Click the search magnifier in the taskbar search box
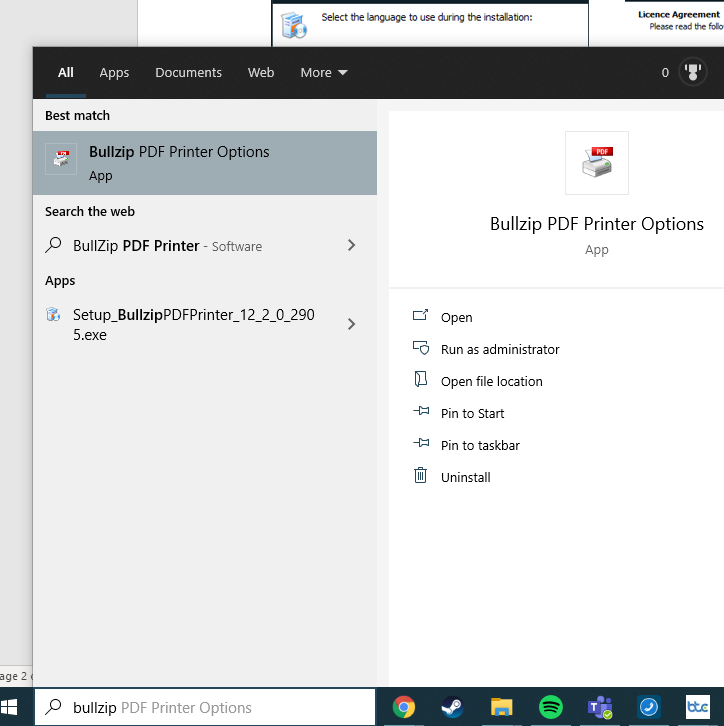This screenshot has width=724, height=726. 53,707
